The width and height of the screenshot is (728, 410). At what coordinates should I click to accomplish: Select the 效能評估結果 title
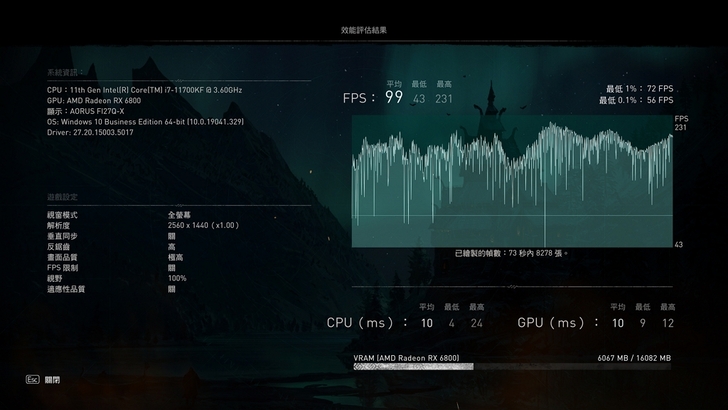(364, 31)
